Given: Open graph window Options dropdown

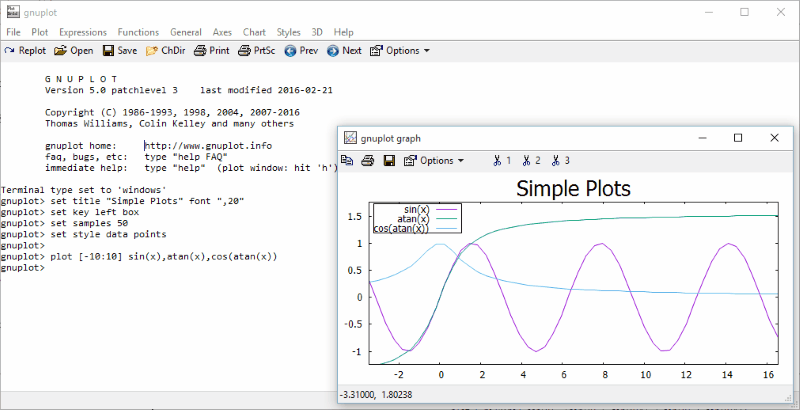Looking at the screenshot, I should coord(434,161).
